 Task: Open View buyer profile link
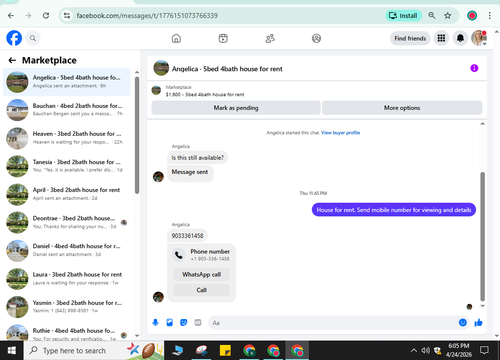(340, 133)
